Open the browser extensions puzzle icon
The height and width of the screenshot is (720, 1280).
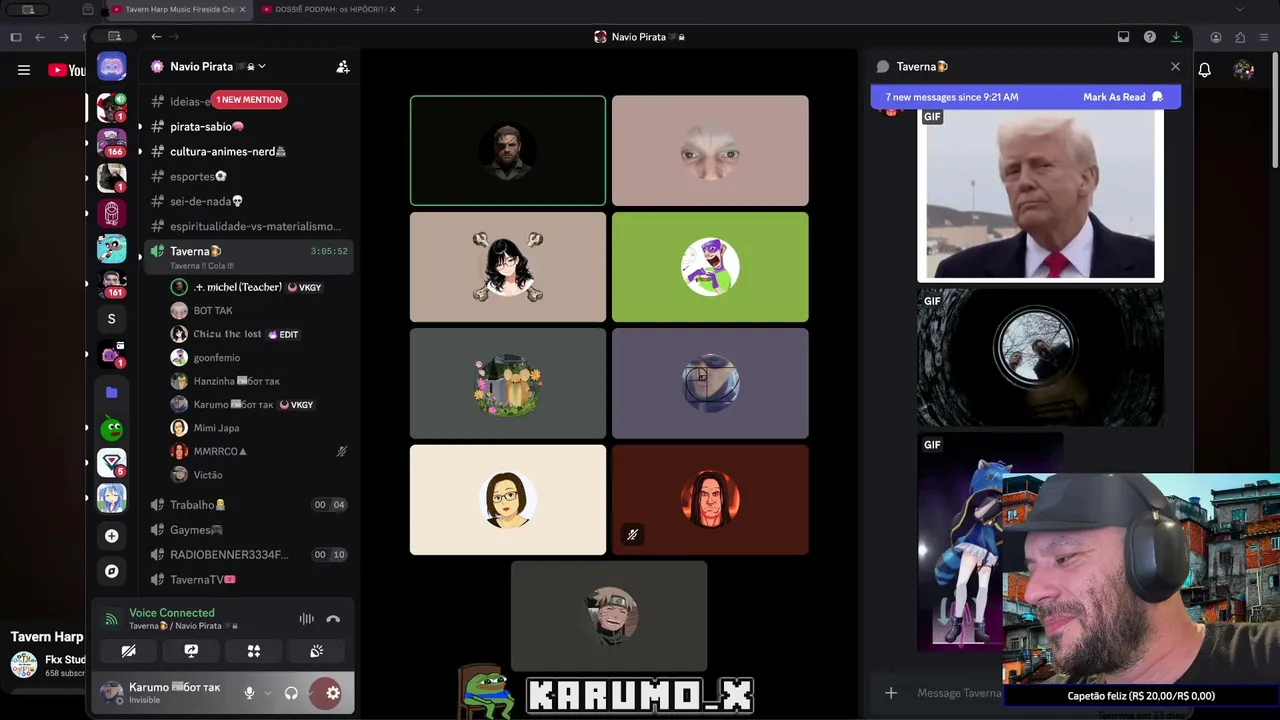click(1241, 37)
